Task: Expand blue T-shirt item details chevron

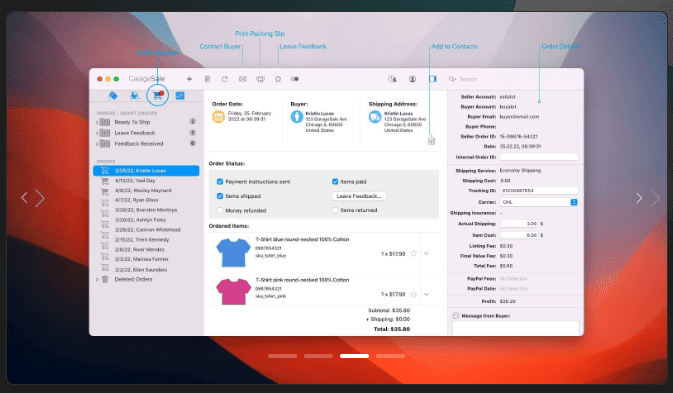Action: click(x=426, y=254)
